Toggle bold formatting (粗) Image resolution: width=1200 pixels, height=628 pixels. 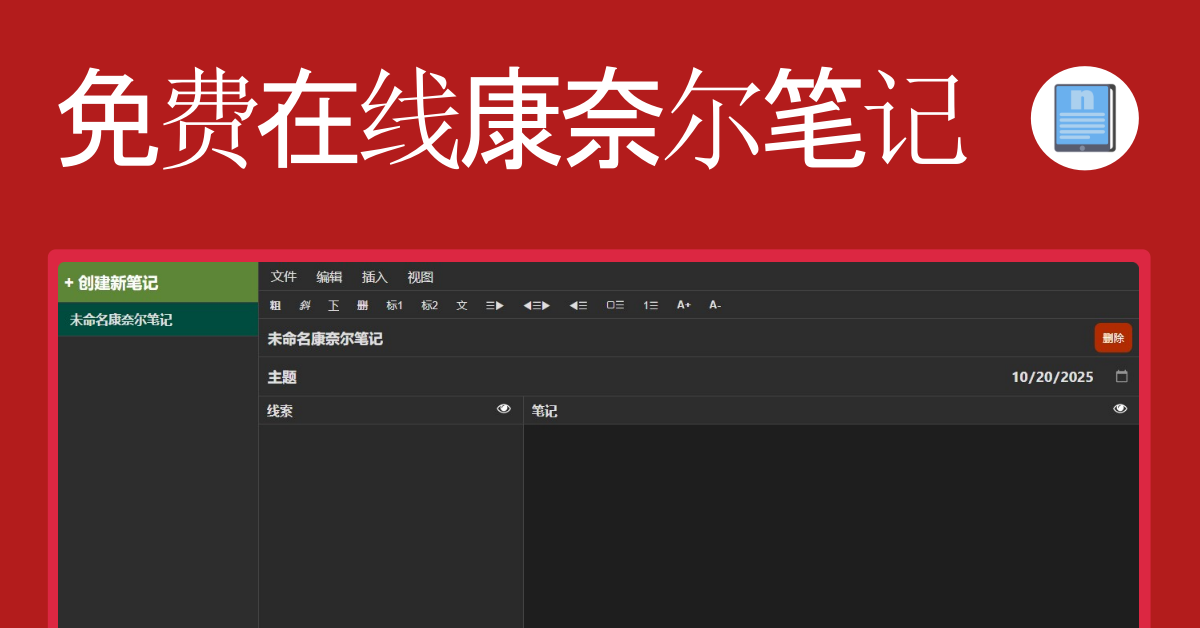pos(275,305)
